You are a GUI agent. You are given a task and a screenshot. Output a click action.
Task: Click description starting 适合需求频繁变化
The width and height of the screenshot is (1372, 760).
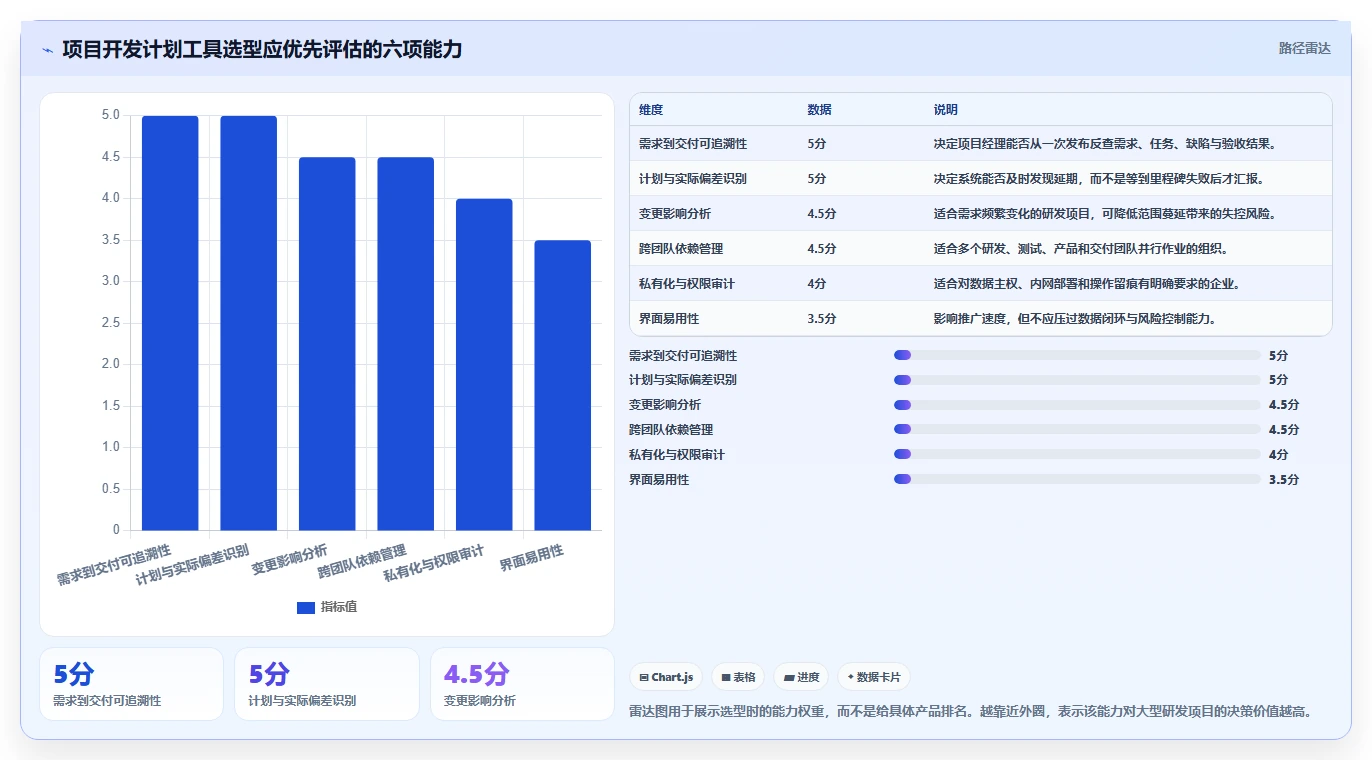(x=1104, y=214)
